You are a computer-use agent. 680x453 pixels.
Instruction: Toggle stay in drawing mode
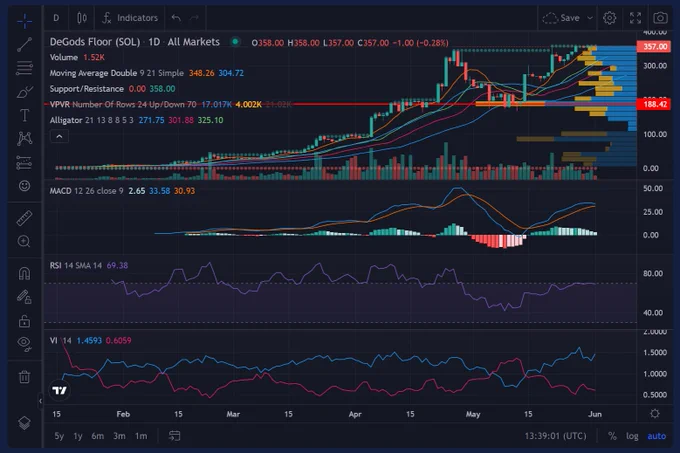click(x=25, y=297)
